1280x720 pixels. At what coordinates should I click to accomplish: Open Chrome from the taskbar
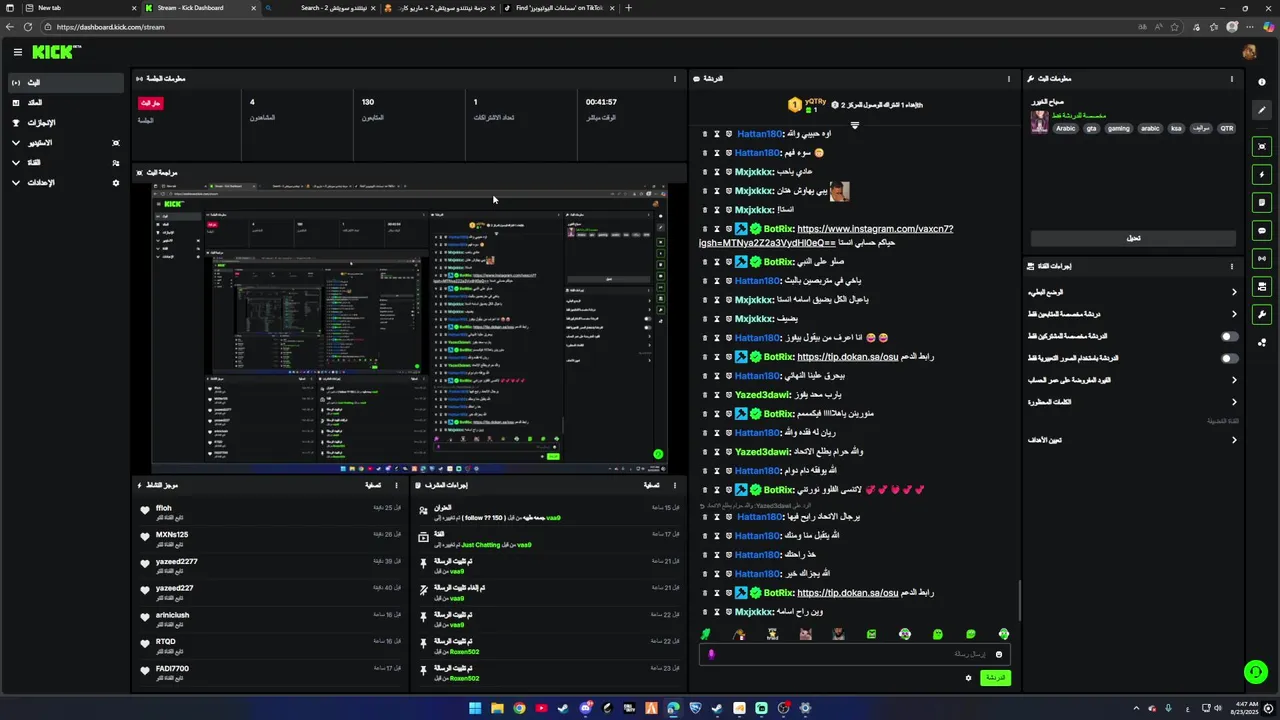519,708
